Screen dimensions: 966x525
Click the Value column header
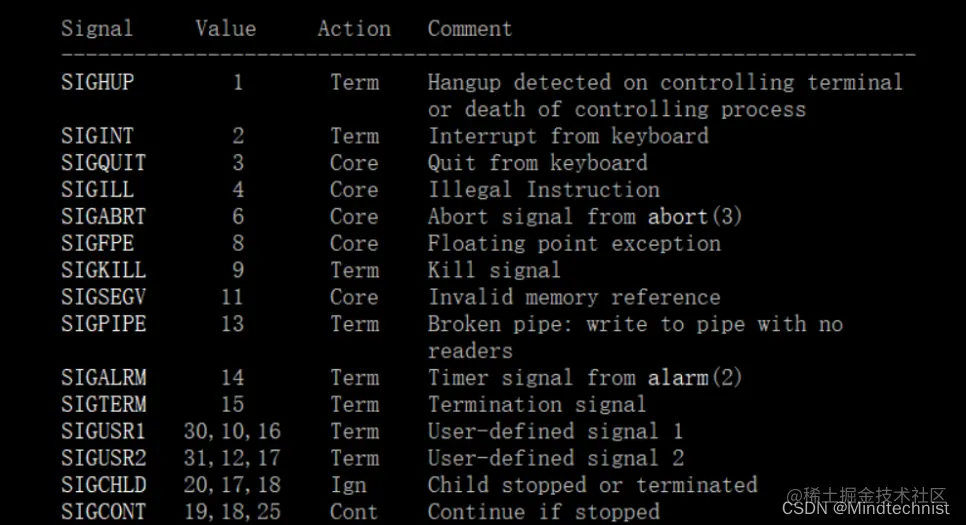pyautogui.click(x=226, y=29)
